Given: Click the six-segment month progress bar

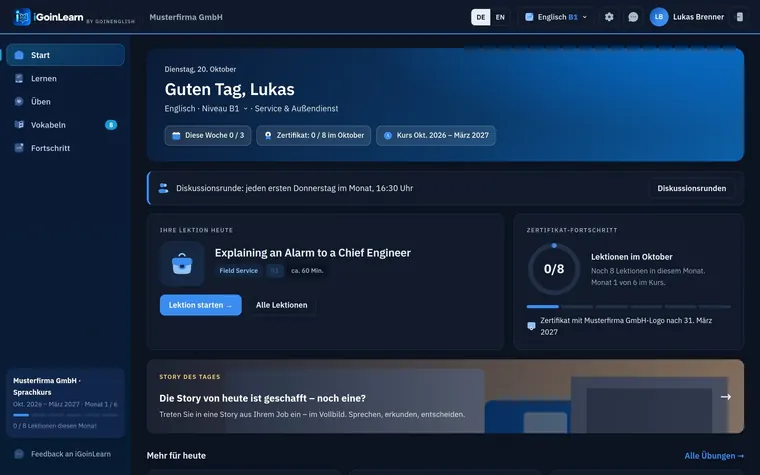Looking at the screenshot, I should (x=629, y=307).
